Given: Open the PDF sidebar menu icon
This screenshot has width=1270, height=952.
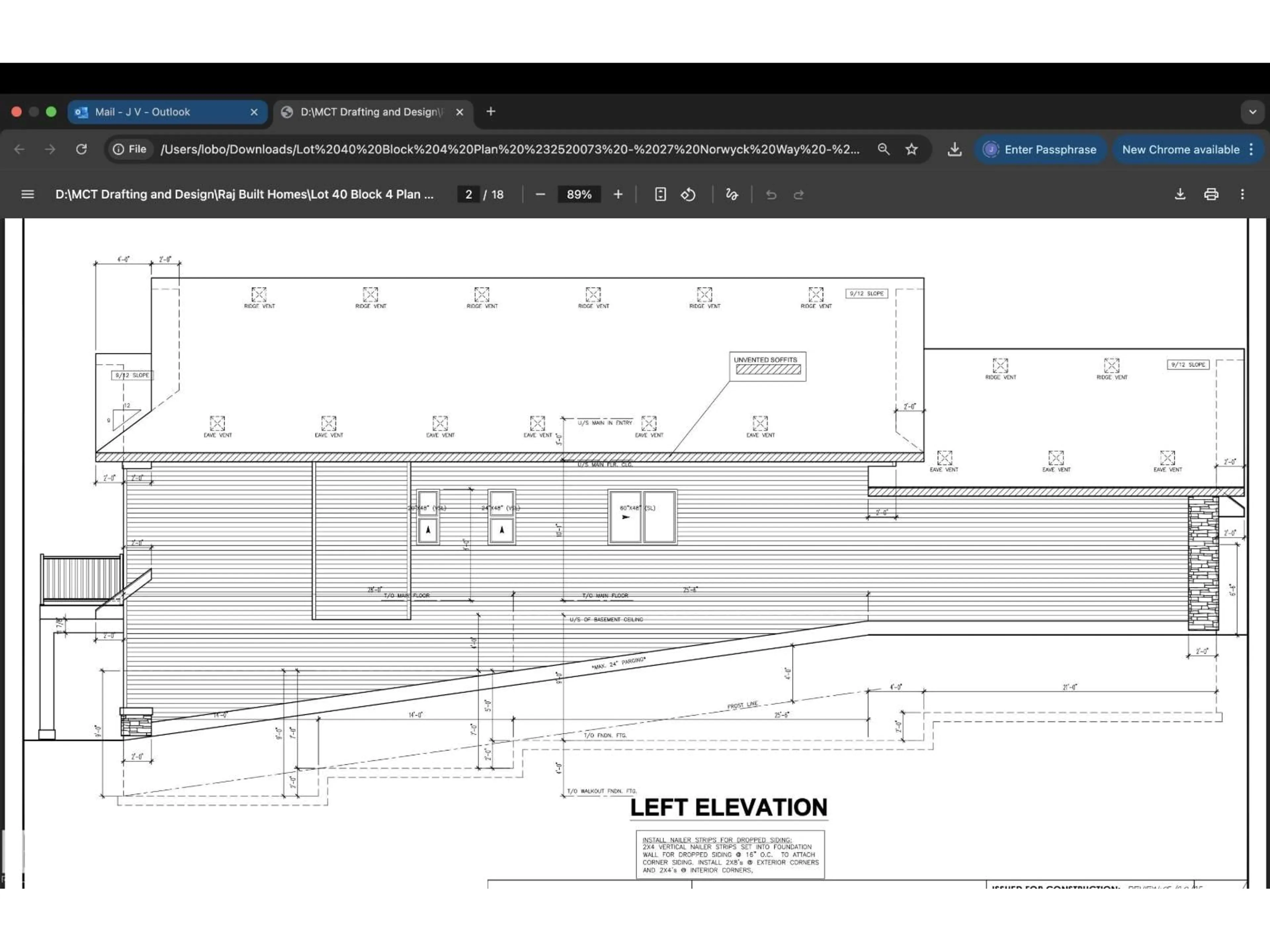Looking at the screenshot, I should [x=27, y=194].
